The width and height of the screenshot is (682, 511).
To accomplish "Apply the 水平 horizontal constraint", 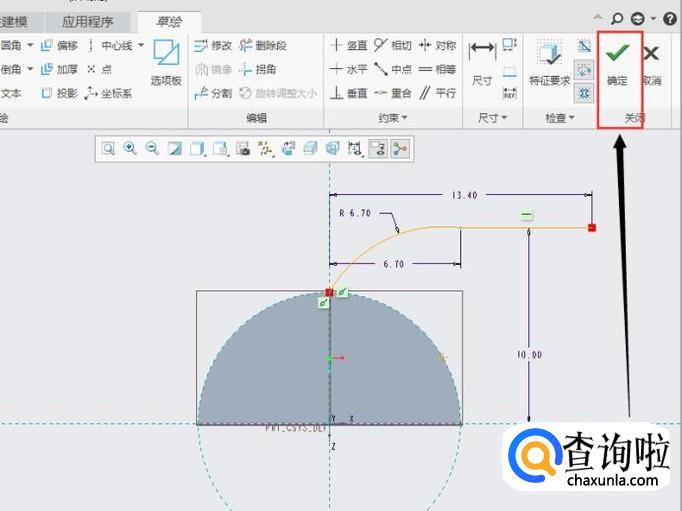I will coord(349,69).
